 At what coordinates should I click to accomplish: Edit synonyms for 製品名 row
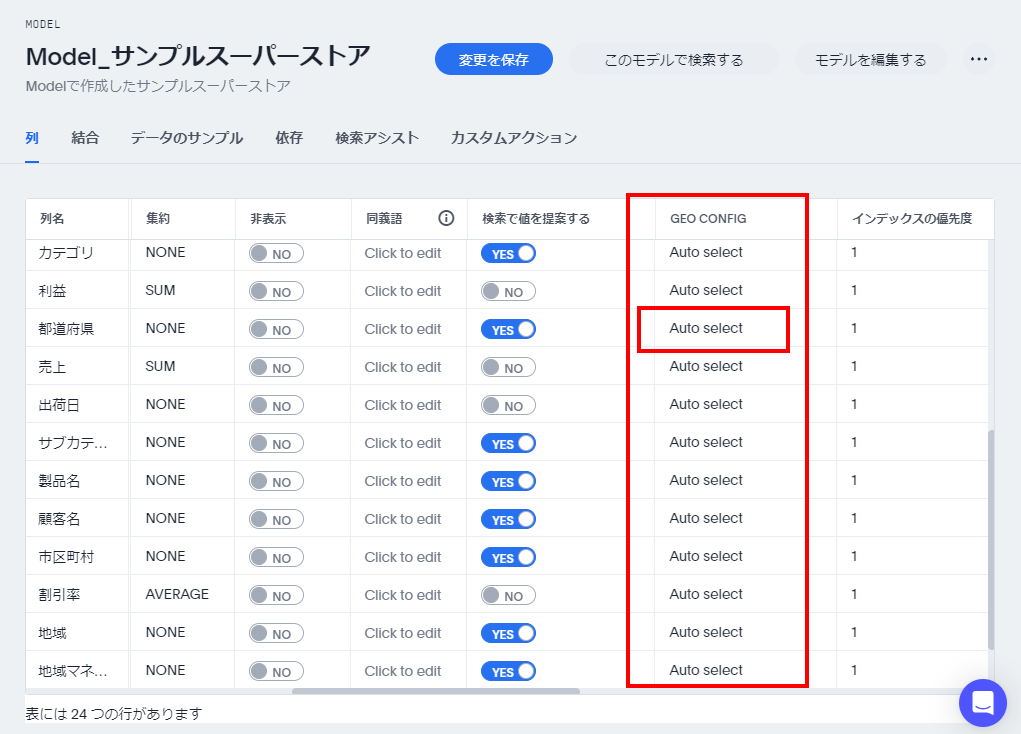pyautogui.click(x=402, y=481)
